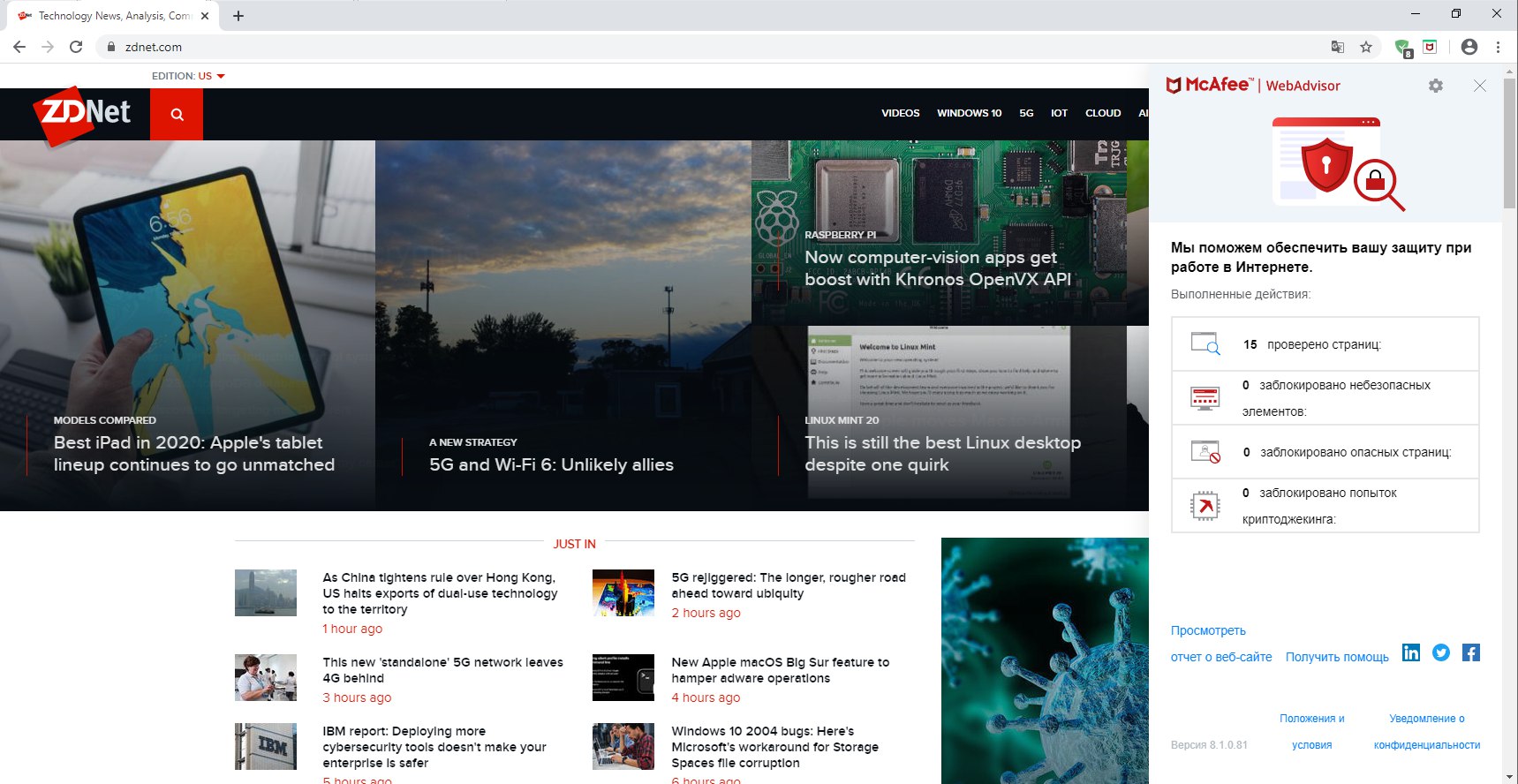Click the page vertical scrollbar thumb
The image size is (1518, 784).
point(1510,143)
